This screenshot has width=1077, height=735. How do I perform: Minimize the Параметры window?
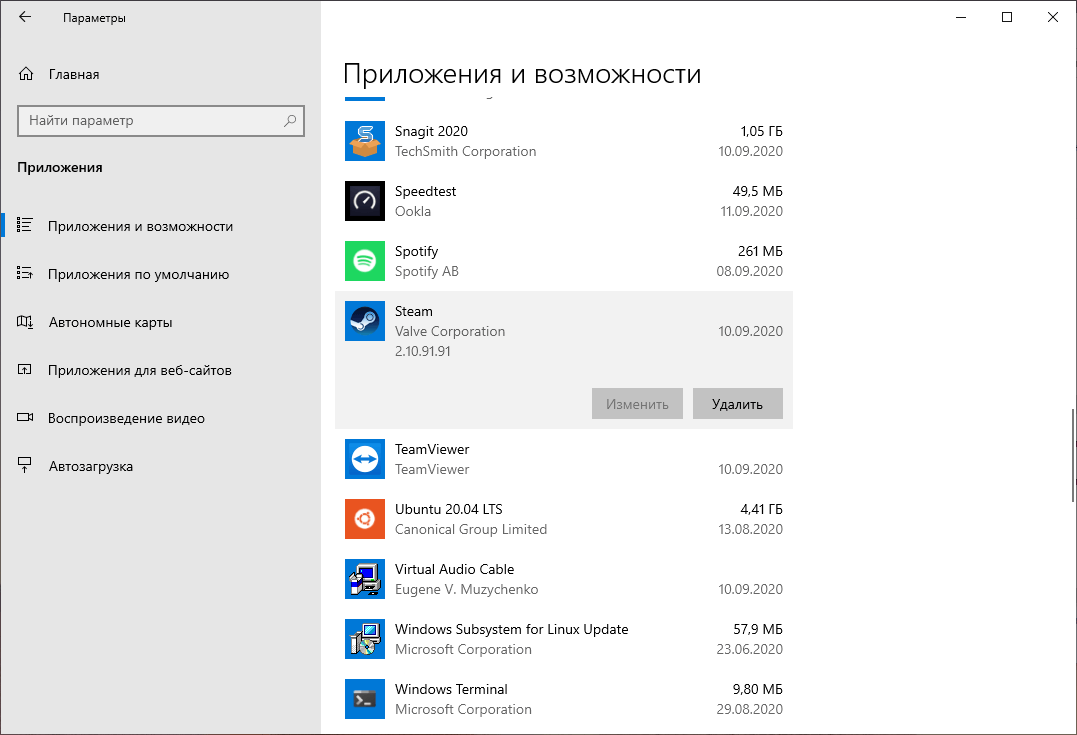[961, 17]
